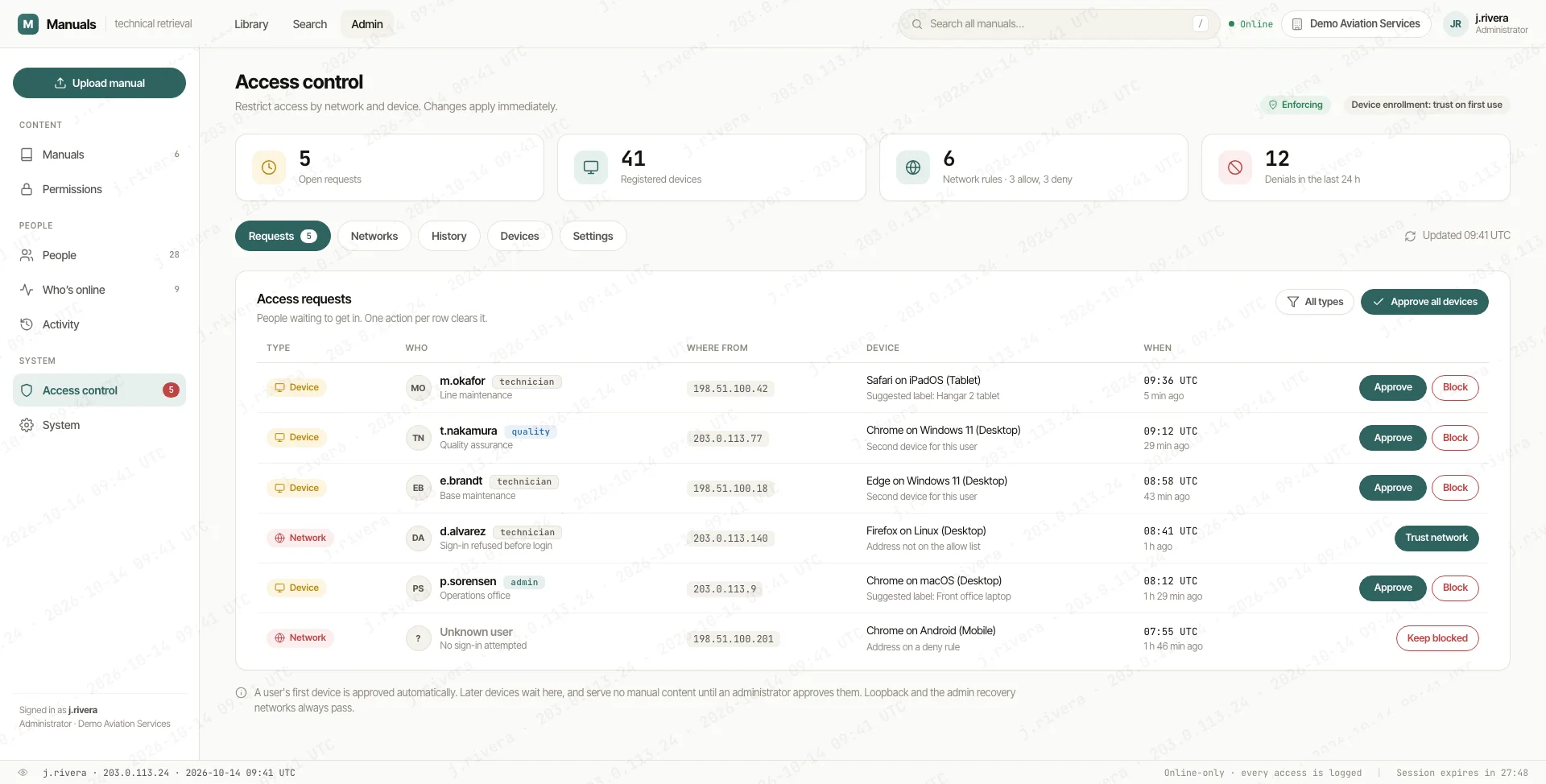Click the magnifier icon in search field
This screenshot has width=1546, height=784.
coord(917,24)
